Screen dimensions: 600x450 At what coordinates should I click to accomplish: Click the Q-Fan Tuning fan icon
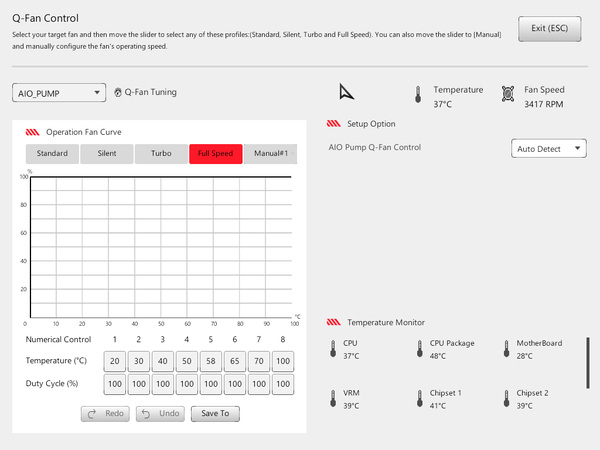click(118, 92)
